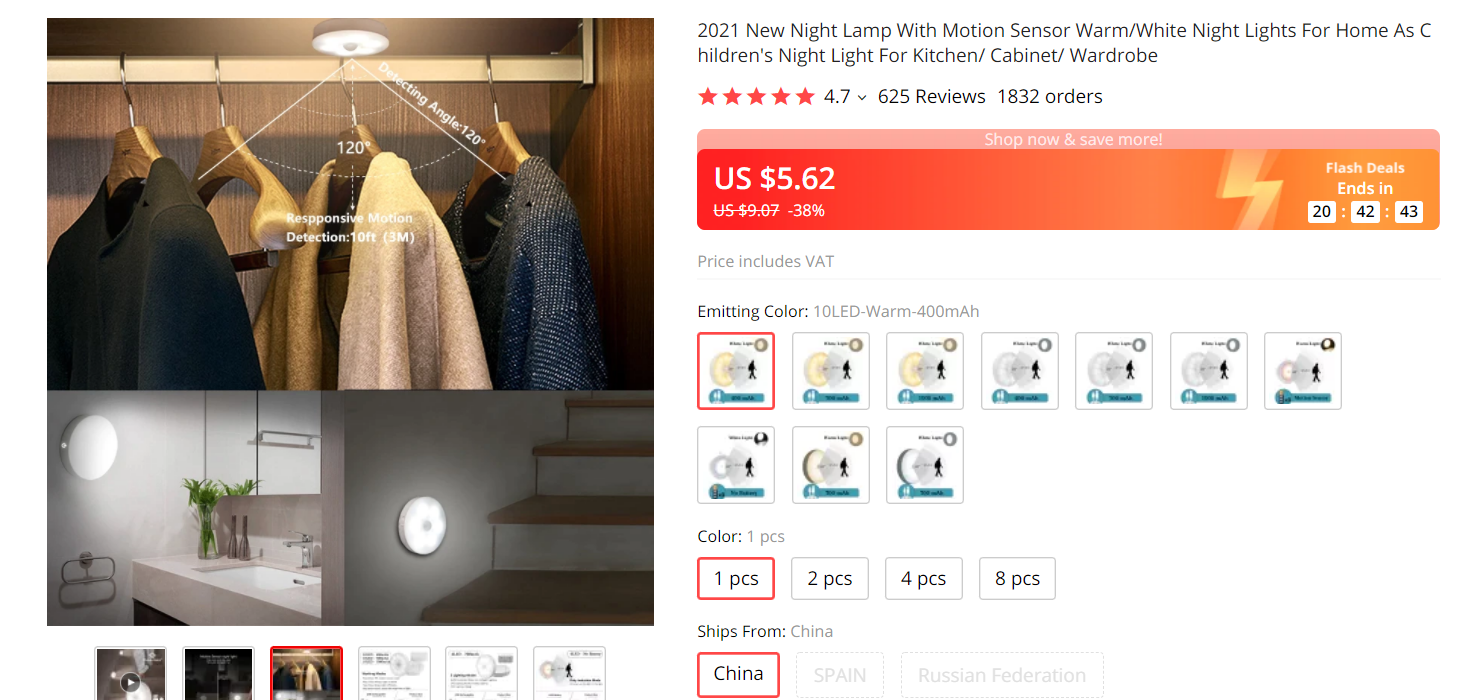Open the 625 Reviews link
1474x700 pixels.
coord(931,96)
